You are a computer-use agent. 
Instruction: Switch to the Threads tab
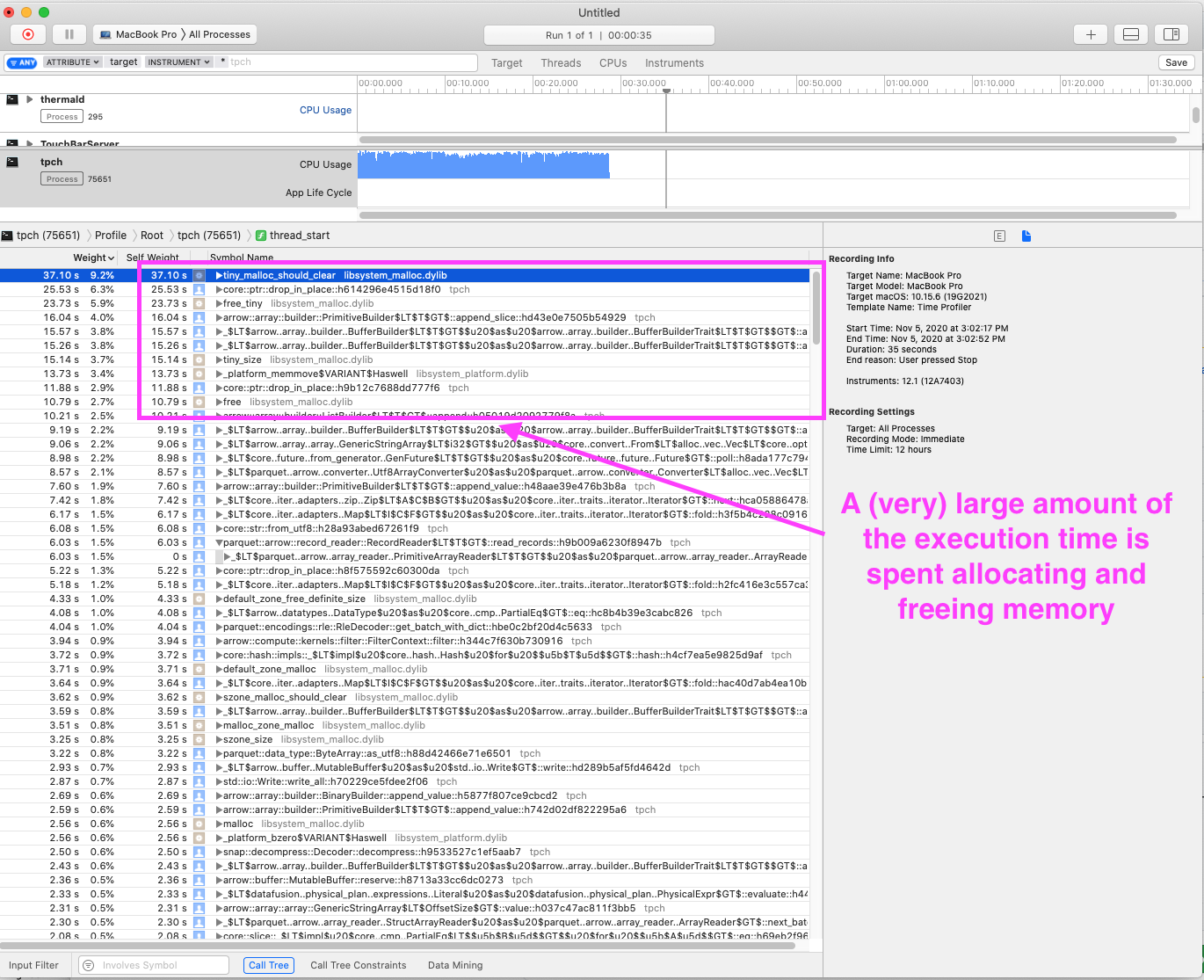click(x=561, y=63)
